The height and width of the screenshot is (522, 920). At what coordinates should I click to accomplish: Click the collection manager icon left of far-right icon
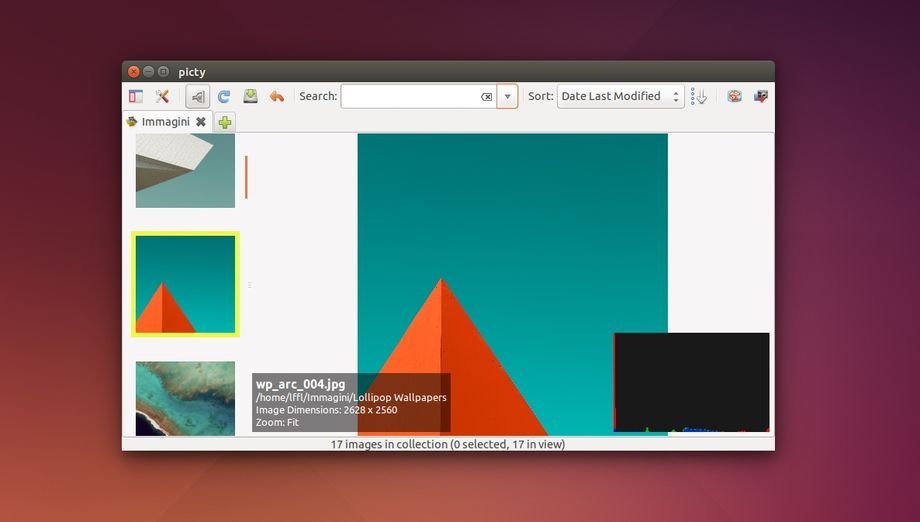tap(734, 97)
